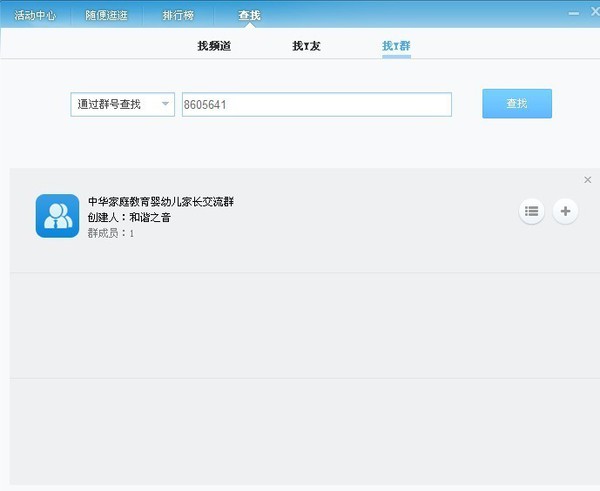This screenshot has height=491, width=600.
Task: Open 活动中心 in top navigation
Action: point(33,15)
